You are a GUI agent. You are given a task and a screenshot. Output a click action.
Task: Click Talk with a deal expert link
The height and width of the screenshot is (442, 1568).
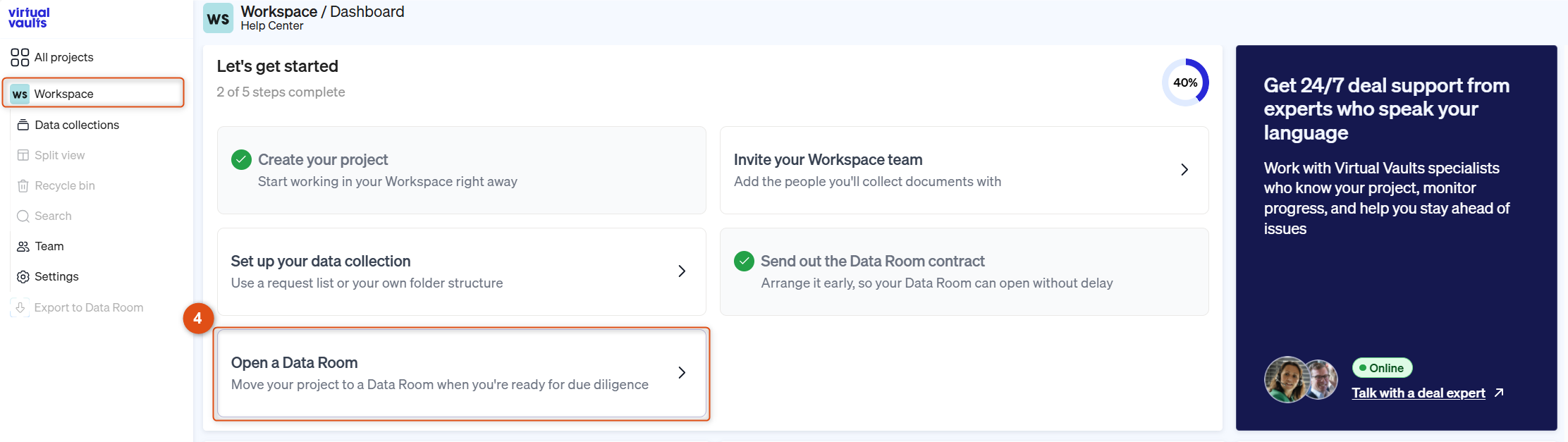pyautogui.click(x=1418, y=393)
